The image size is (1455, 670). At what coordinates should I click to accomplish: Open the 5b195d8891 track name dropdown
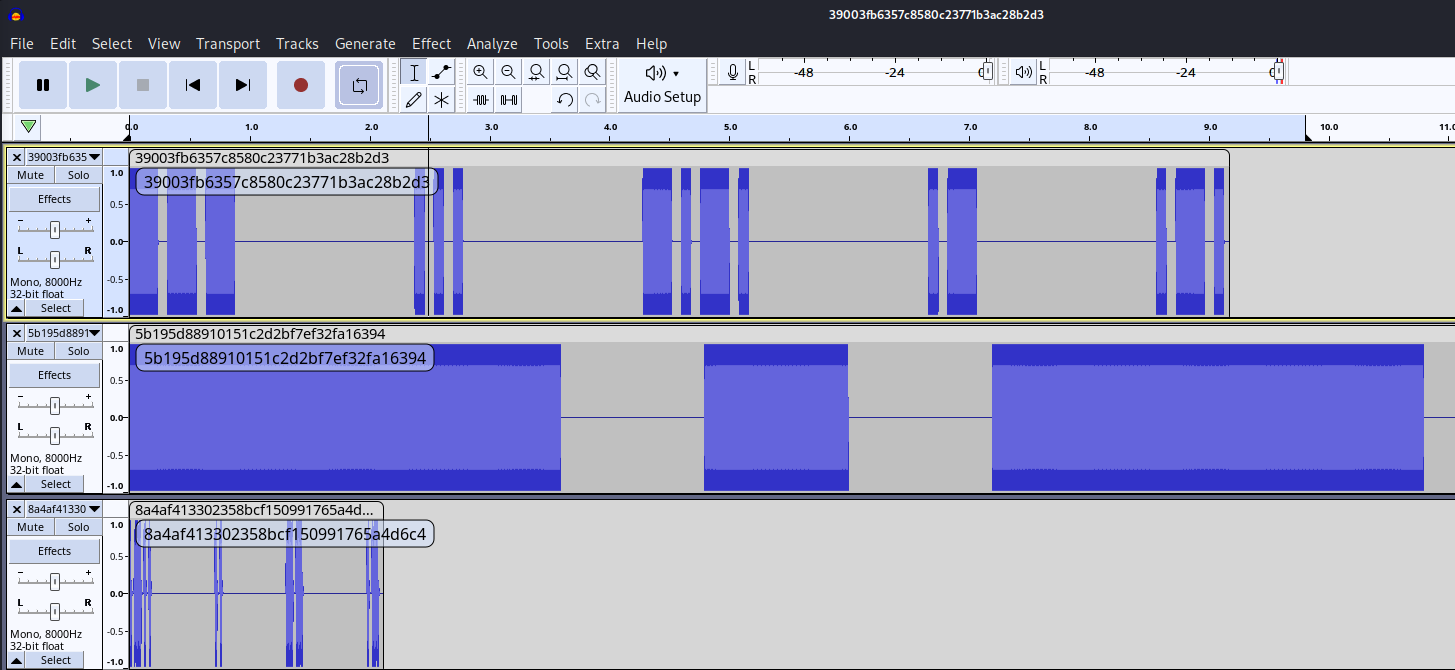tap(64, 333)
